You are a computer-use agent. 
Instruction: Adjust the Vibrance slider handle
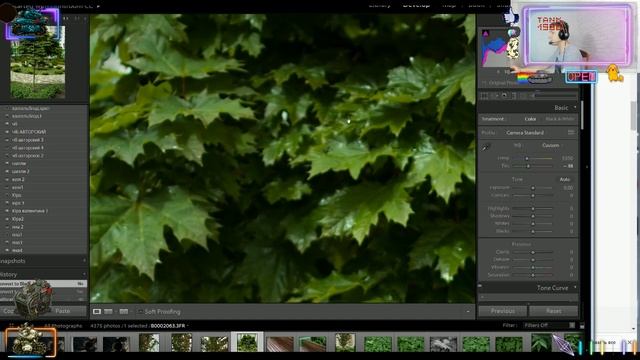click(533, 267)
